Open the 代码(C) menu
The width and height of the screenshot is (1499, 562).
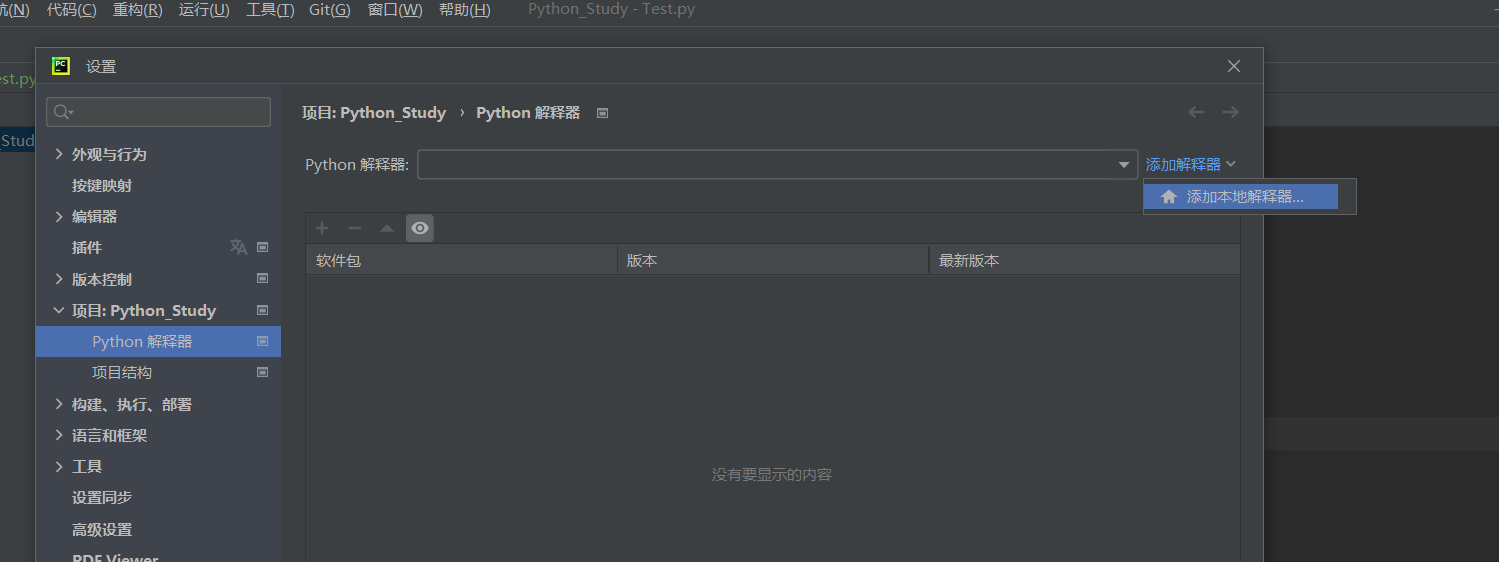(72, 10)
